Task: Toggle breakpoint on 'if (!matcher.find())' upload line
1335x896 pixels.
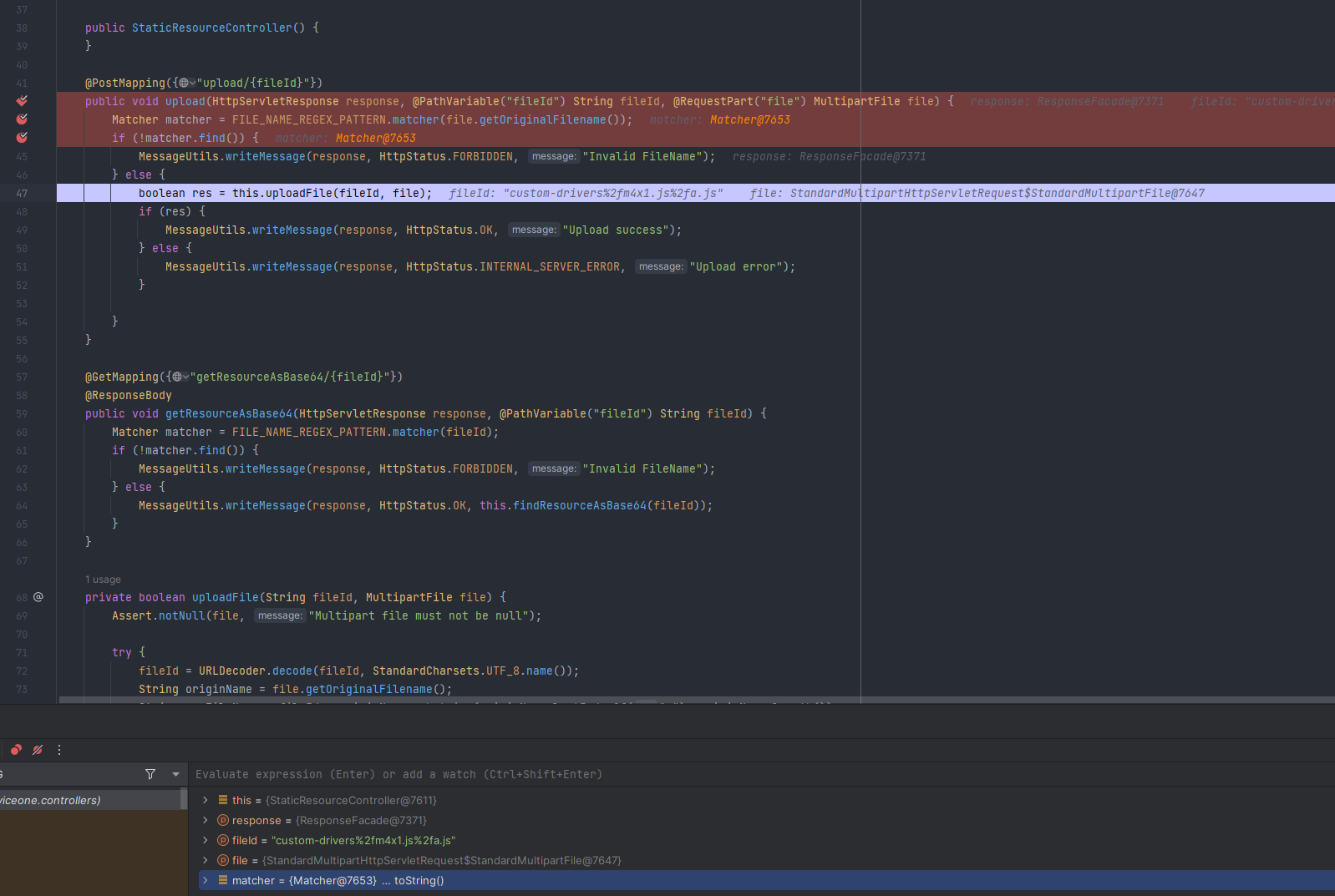Action: 22,138
